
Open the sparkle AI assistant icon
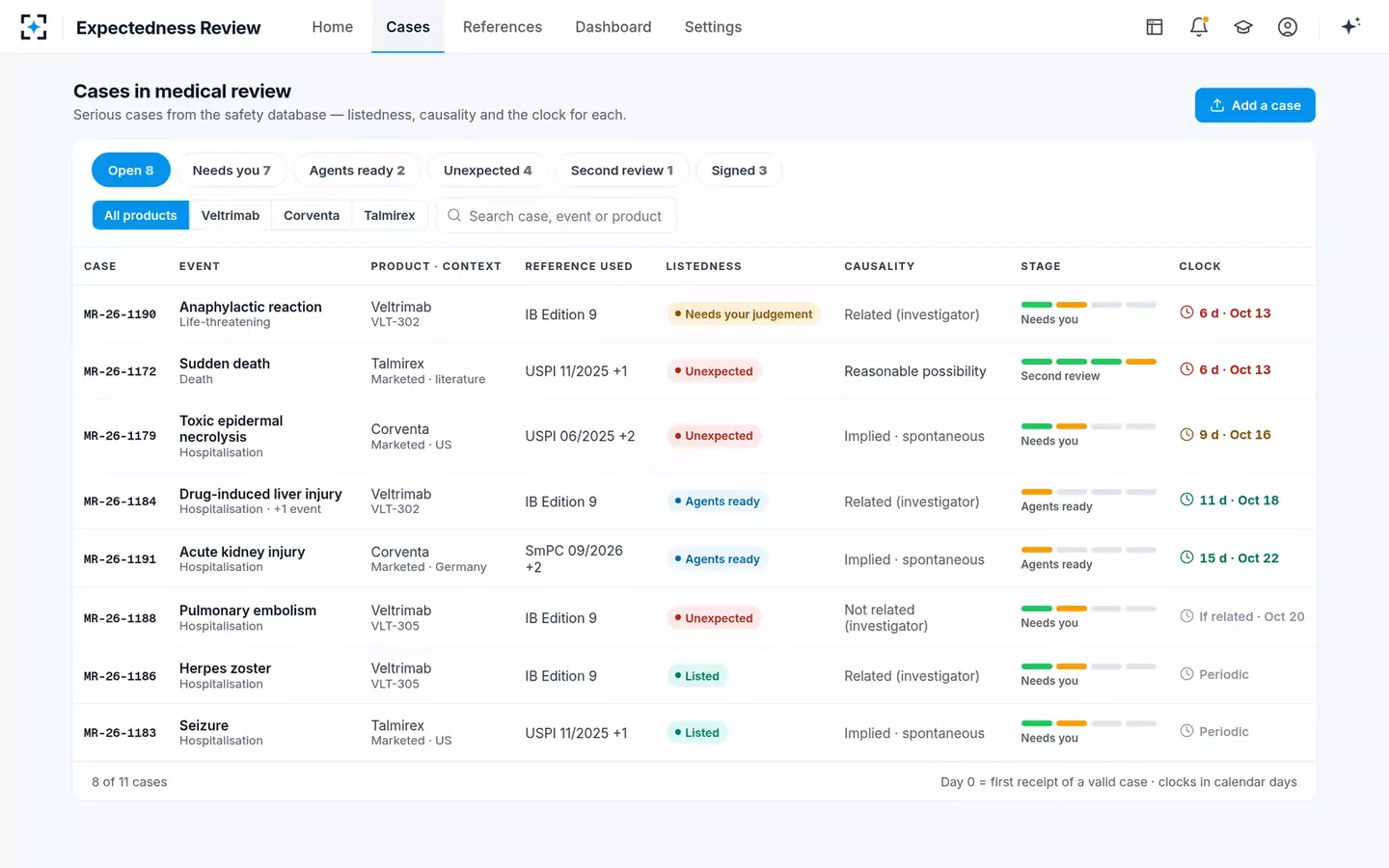point(1350,26)
